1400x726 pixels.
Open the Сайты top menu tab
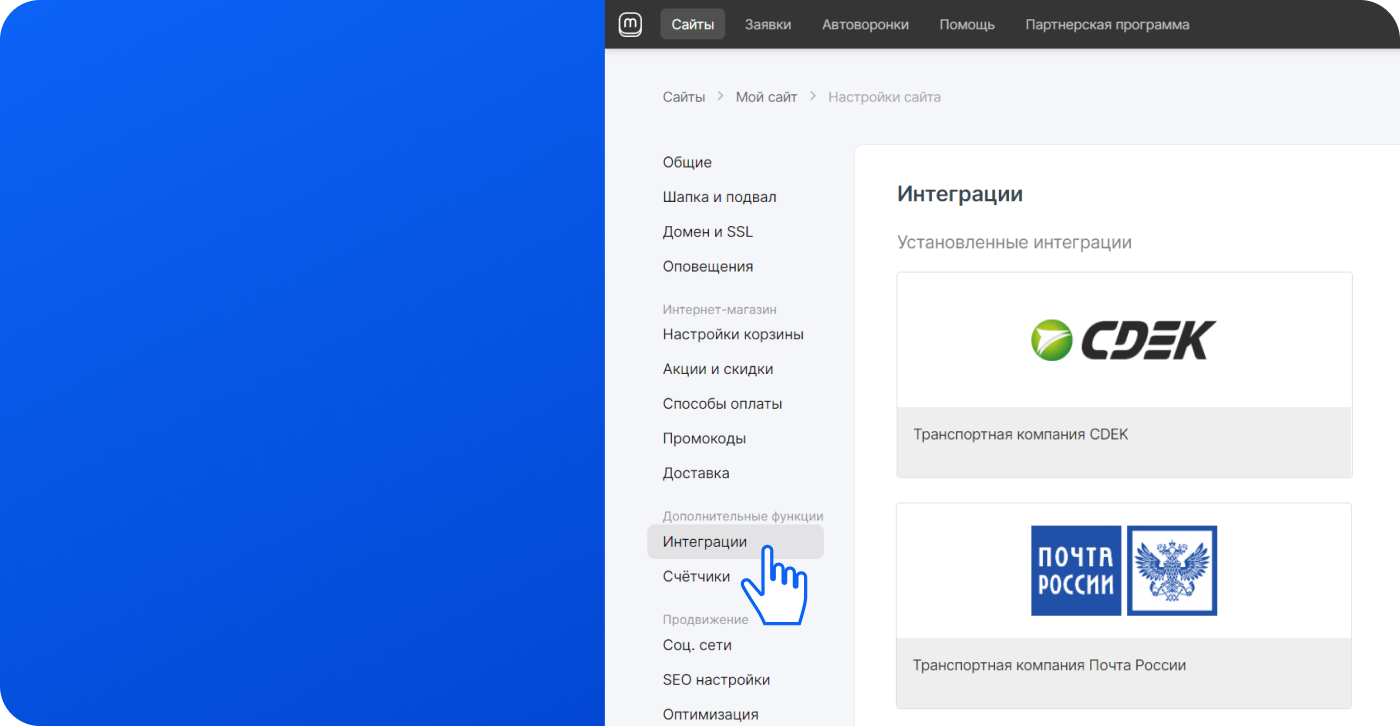point(693,24)
